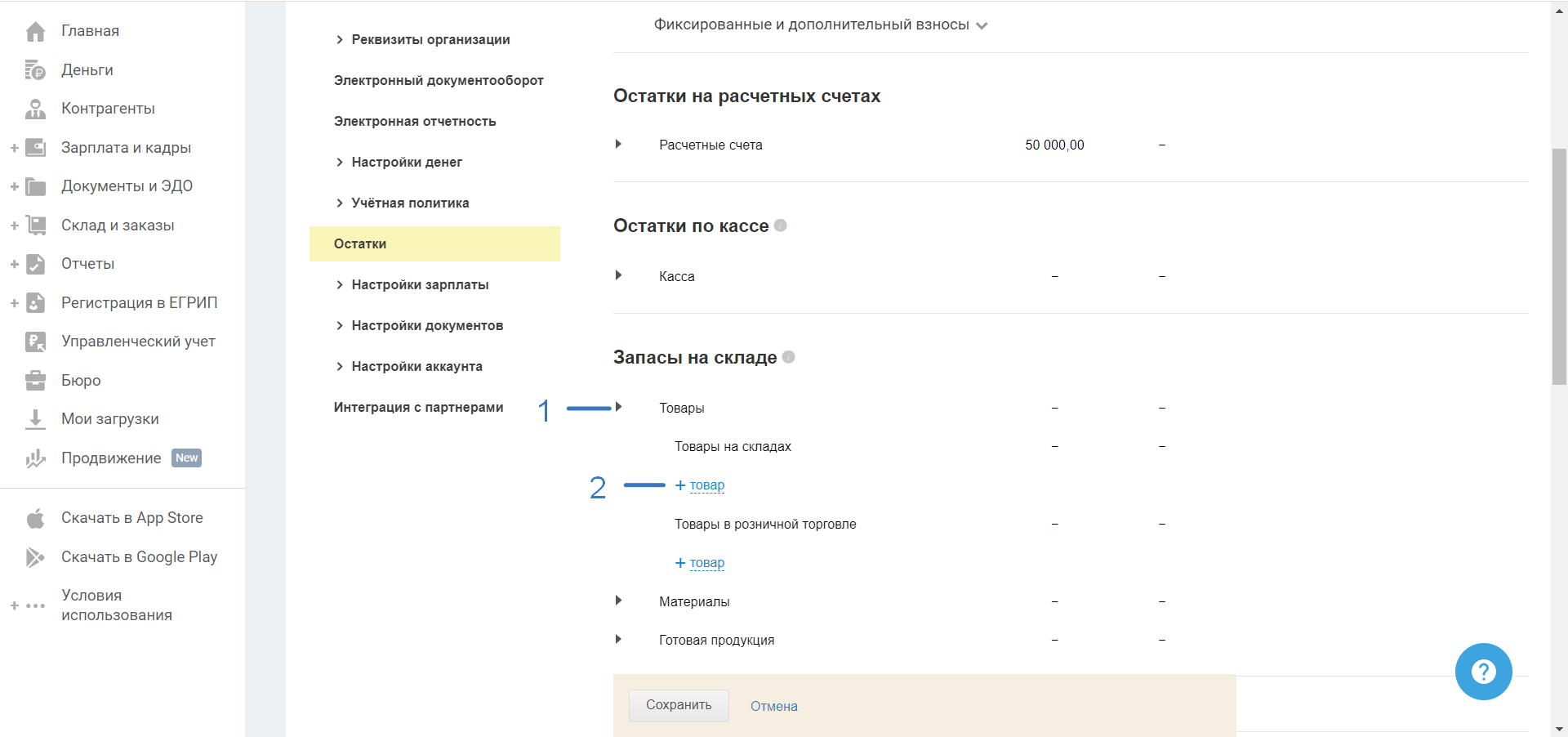Click the Сохранить button
1568x737 pixels.
(679, 705)
